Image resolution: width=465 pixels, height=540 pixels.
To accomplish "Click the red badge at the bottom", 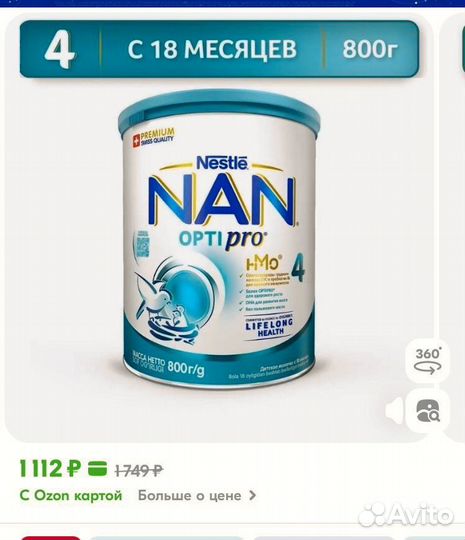I will point(51,538).
